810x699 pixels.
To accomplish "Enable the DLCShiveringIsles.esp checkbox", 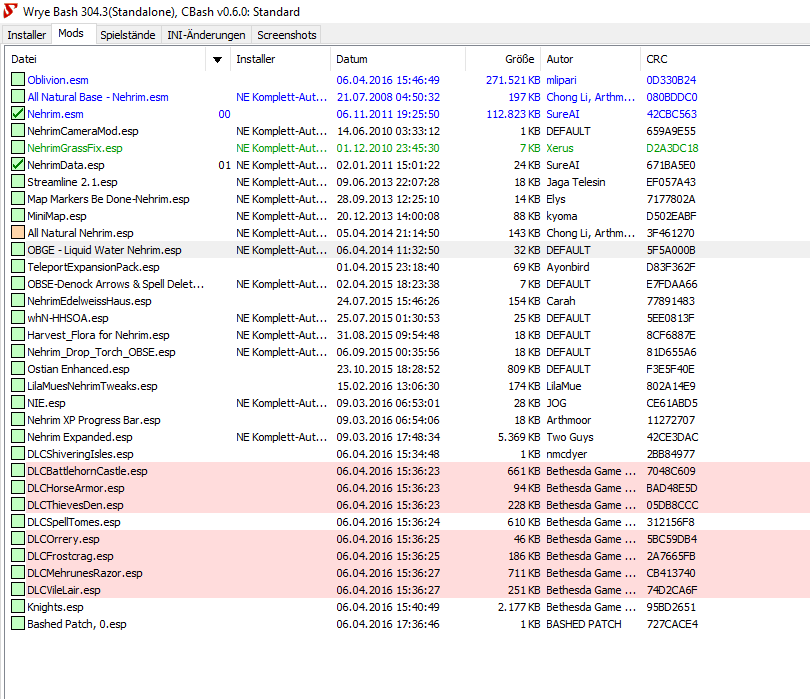I will coord(17,454).
